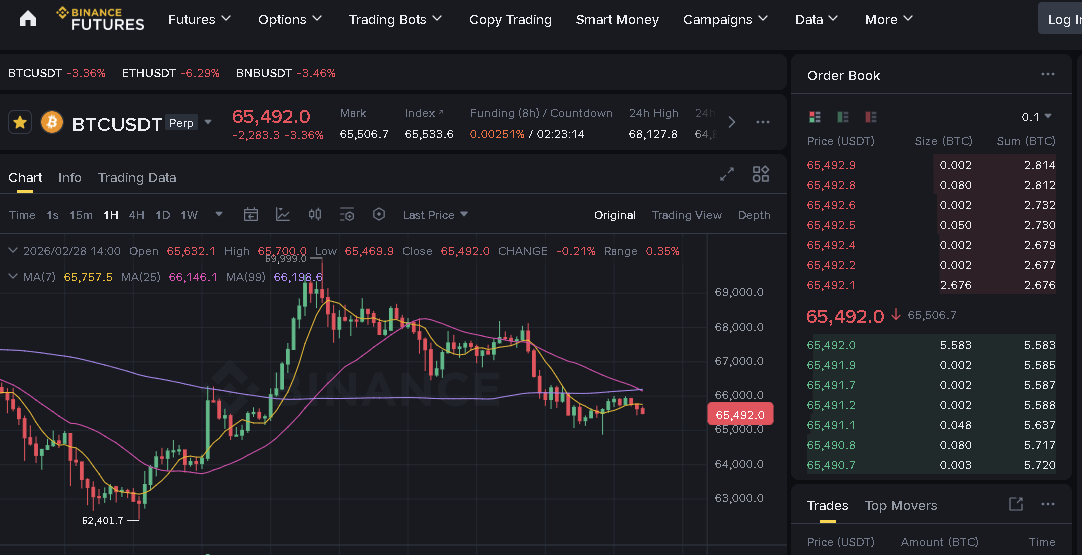Open the more time intervals dropdown
The width and height of the screenshot is (1082, 555).
(219, 215)
